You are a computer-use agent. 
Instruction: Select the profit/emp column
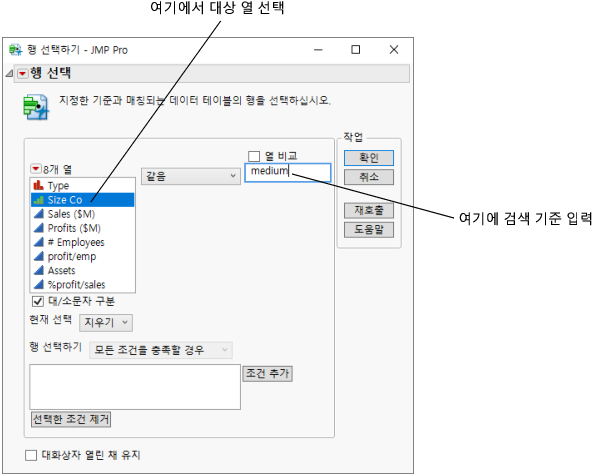click(x=83, y=256)
